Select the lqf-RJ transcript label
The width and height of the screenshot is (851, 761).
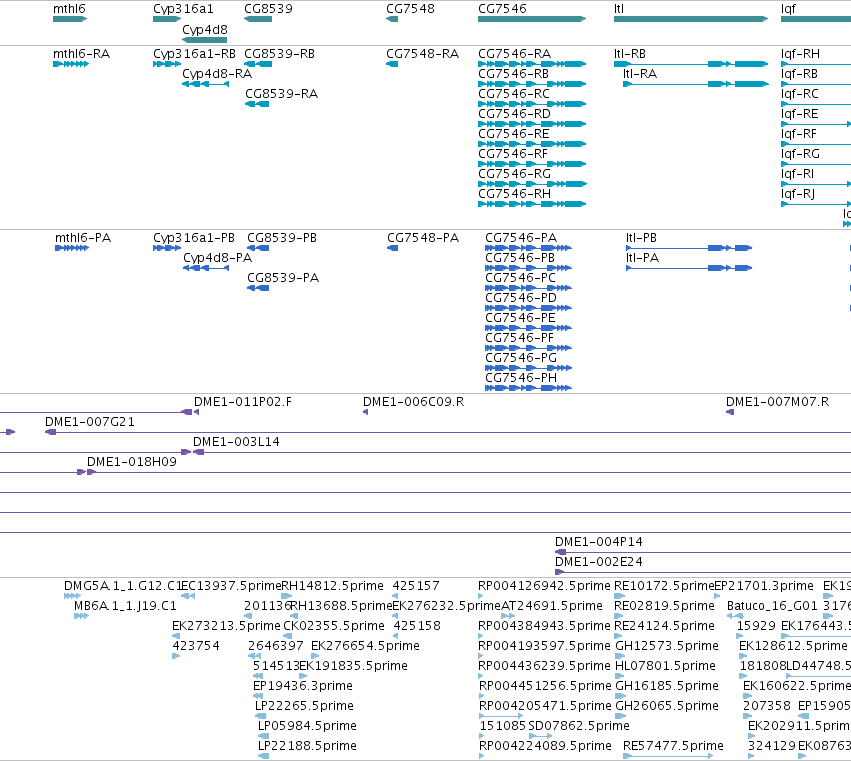pos(798,194)
